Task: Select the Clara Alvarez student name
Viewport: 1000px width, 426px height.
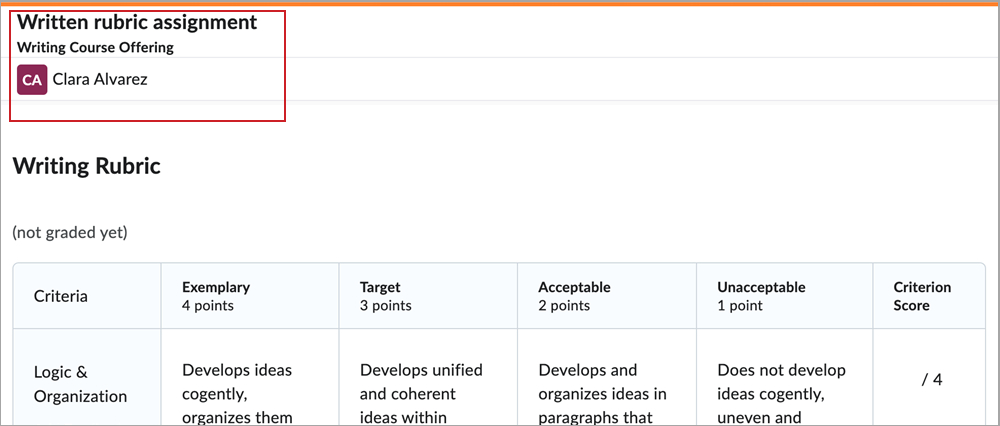Action: click(100, 80)
